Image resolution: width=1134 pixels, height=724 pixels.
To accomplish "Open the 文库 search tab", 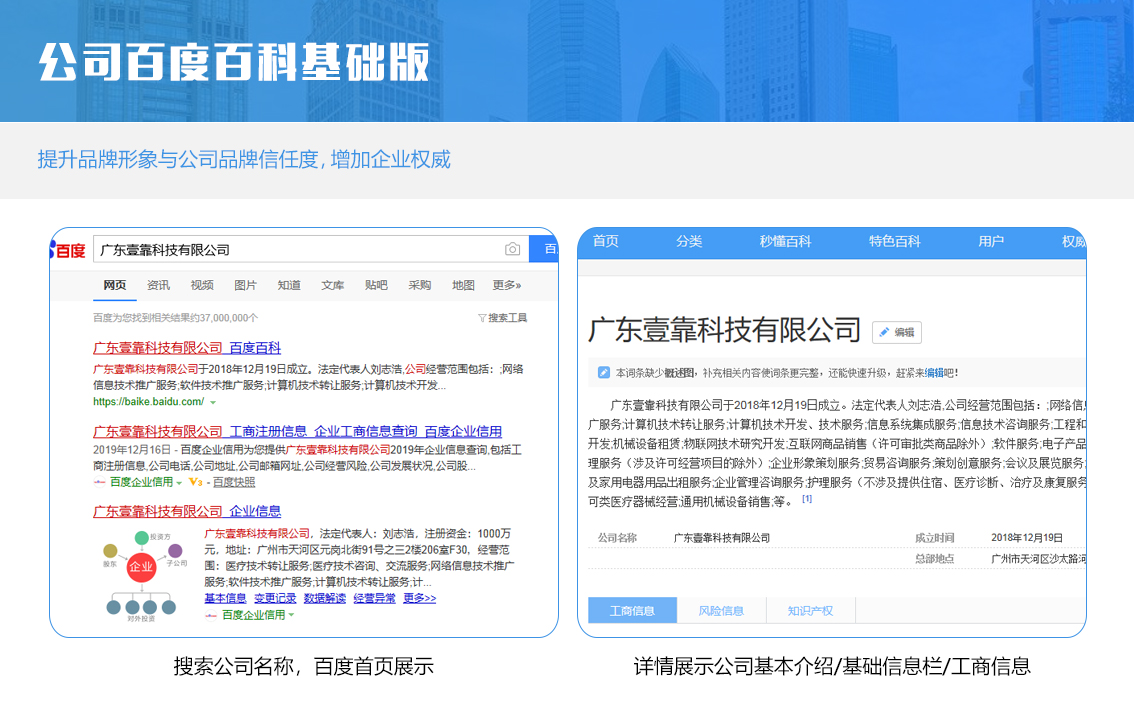I will click(x=333, y=285).
